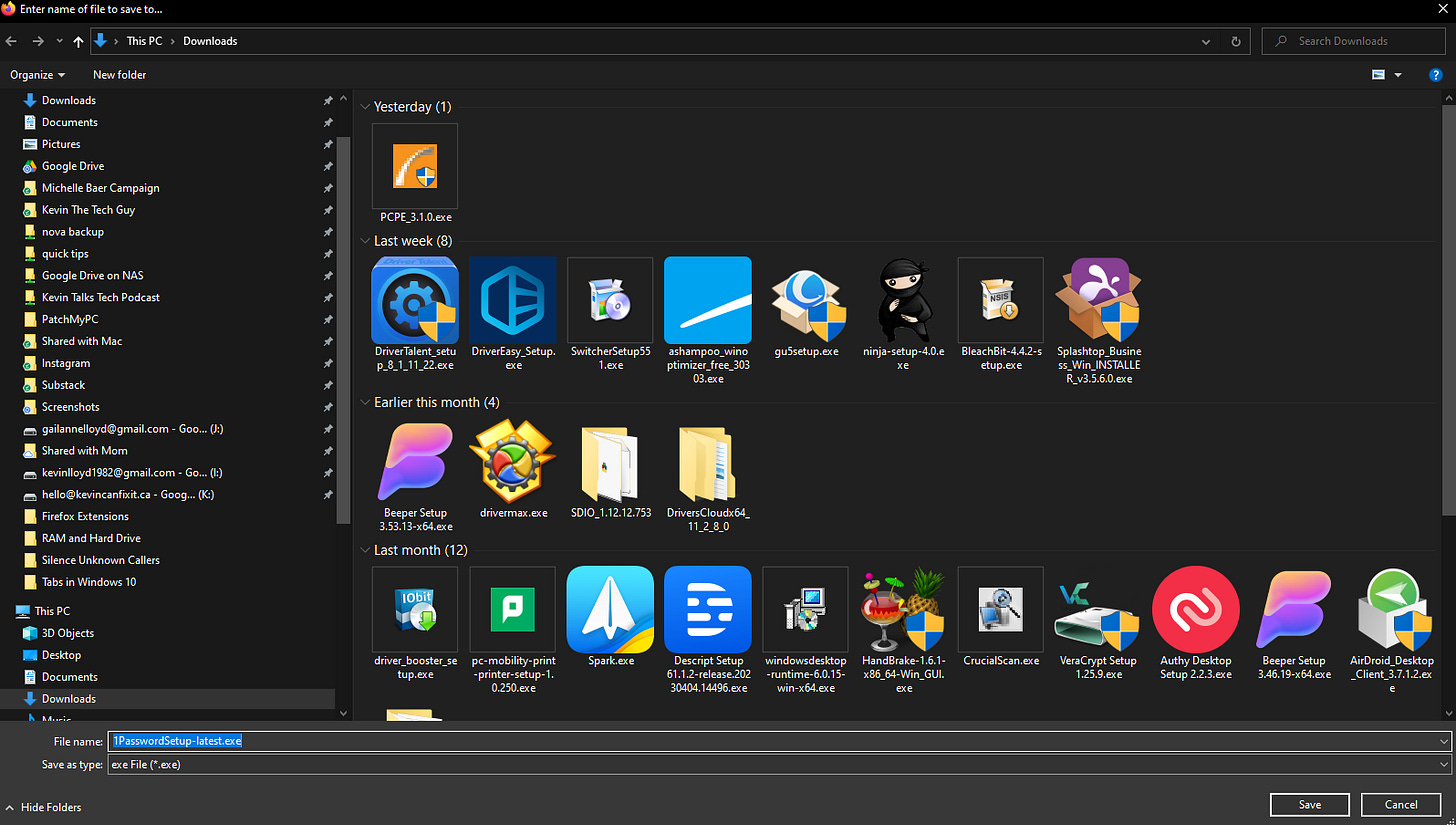1456x825 pixels.
Task: Select the BleachBit-4.4.2-setup.exe icon
Action: (1000, 300)
